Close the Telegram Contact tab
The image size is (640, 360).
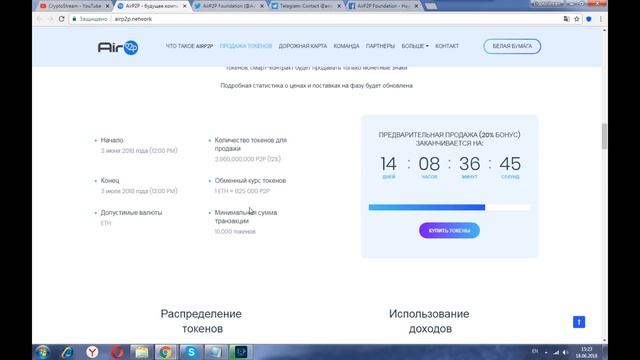339,6
